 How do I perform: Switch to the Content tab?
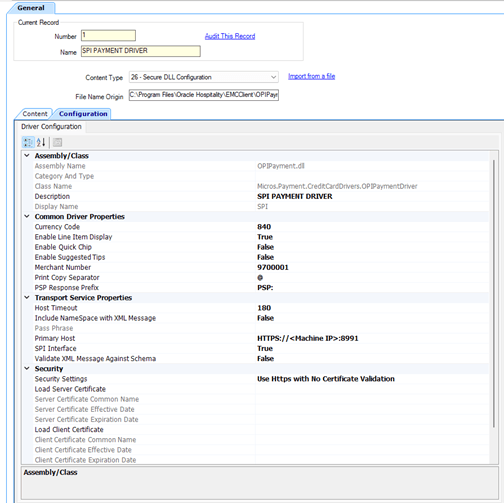[x=35, y=114]
